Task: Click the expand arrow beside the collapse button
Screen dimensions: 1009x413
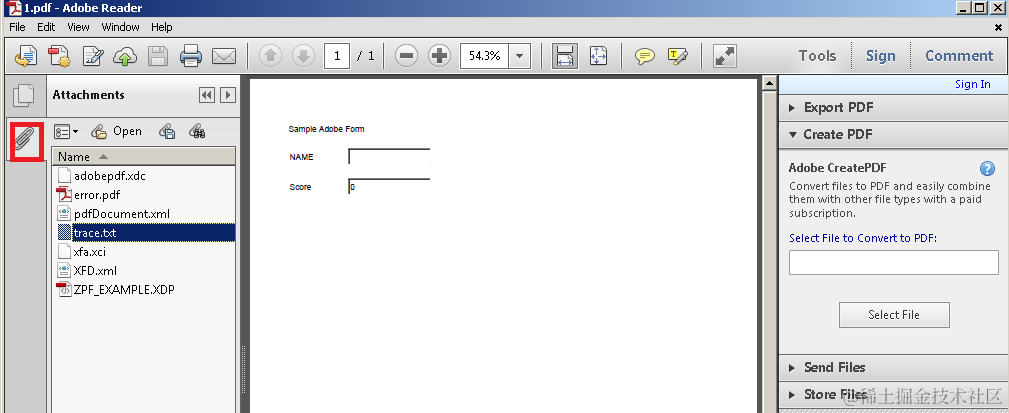Action: [227, 95]
